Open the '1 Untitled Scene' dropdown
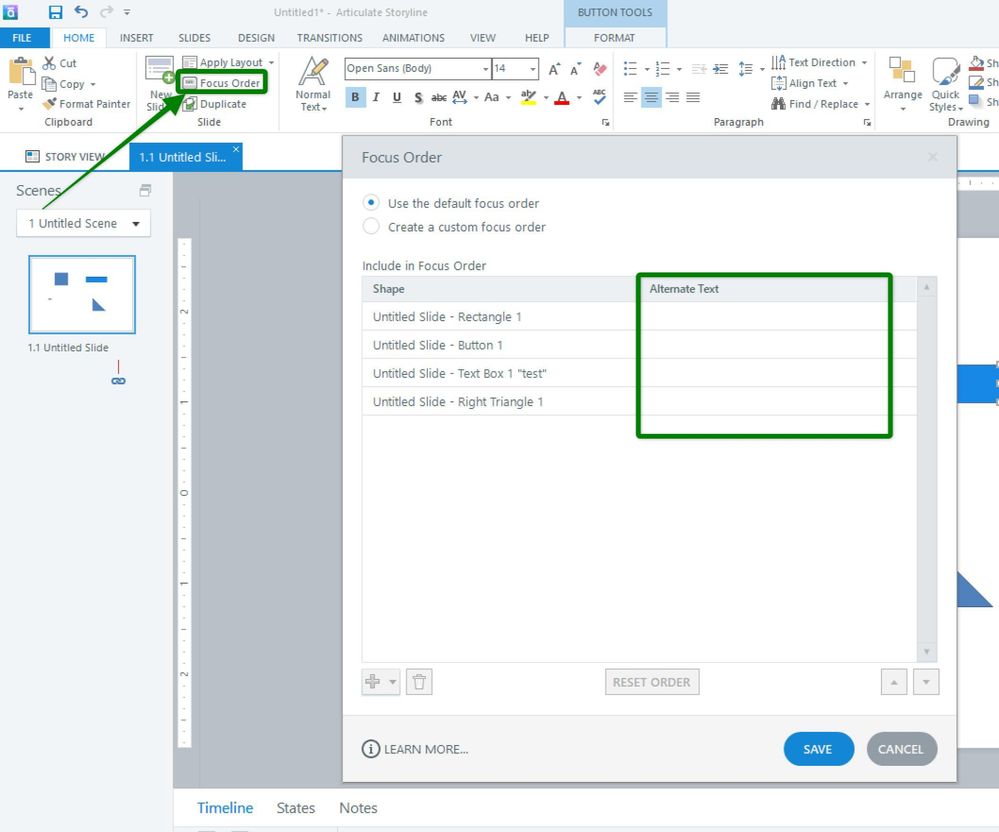999x832 pixels. [84, 223]
